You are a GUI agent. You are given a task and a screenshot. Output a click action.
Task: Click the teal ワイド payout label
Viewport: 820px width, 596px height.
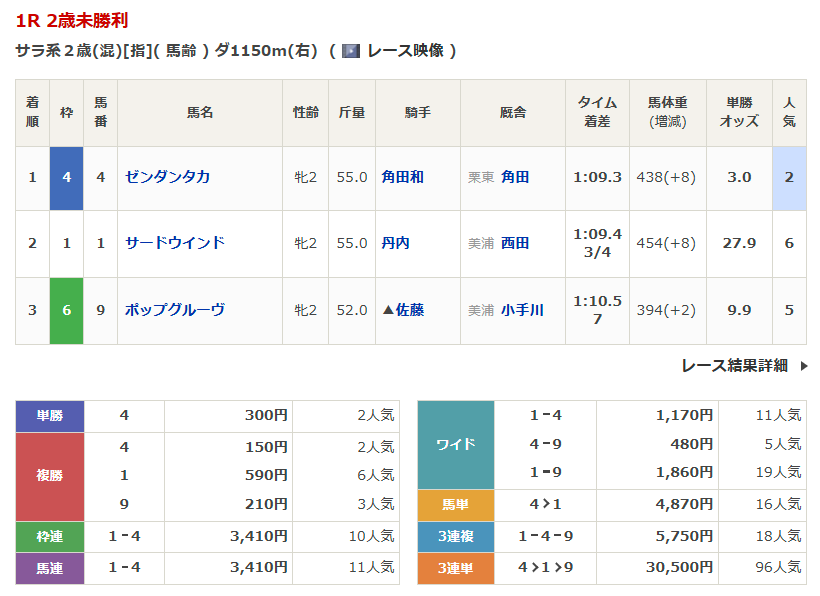point(456,444)
